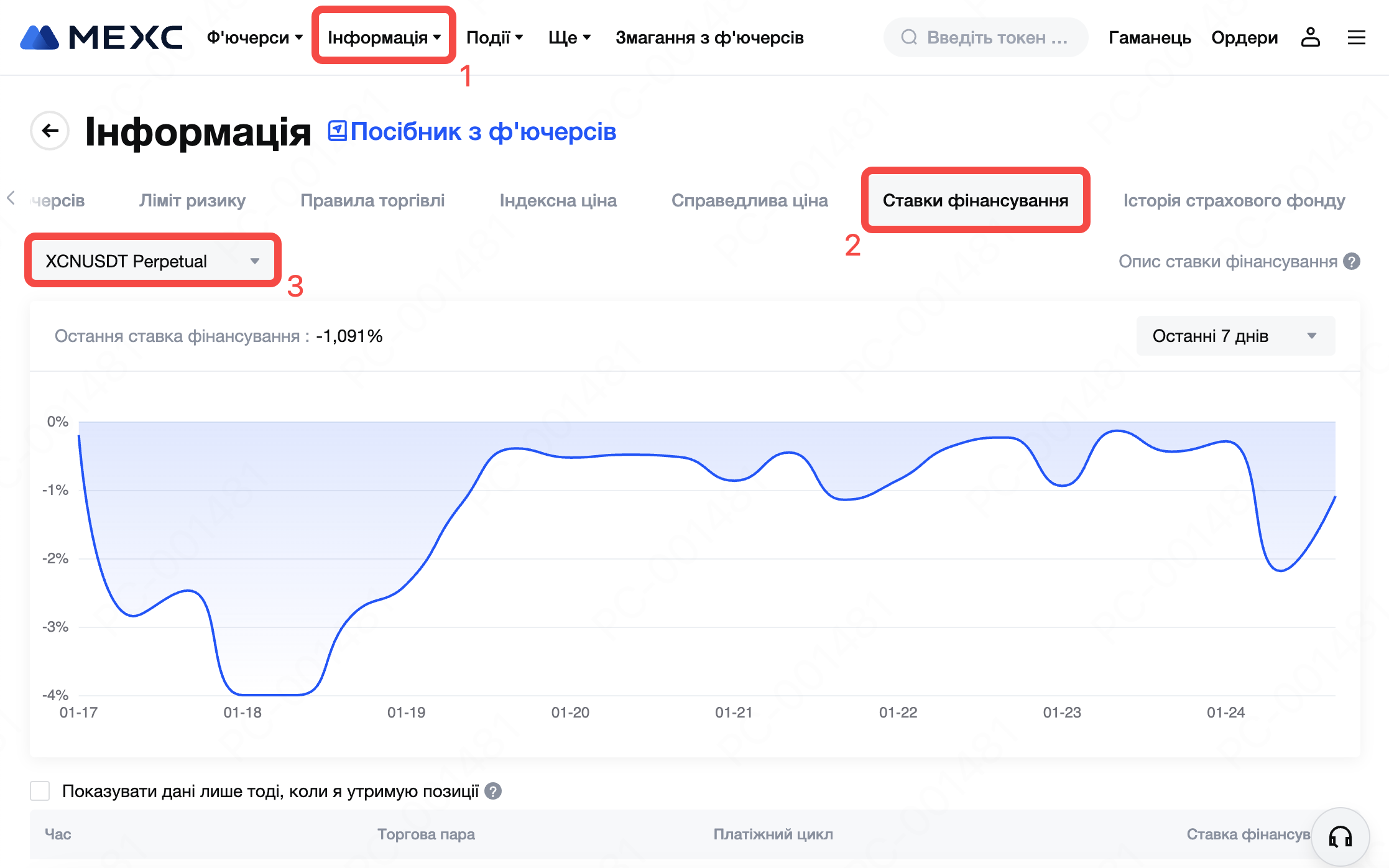
Task: Enable showing data only for held positions
Action: coord(40,791)
